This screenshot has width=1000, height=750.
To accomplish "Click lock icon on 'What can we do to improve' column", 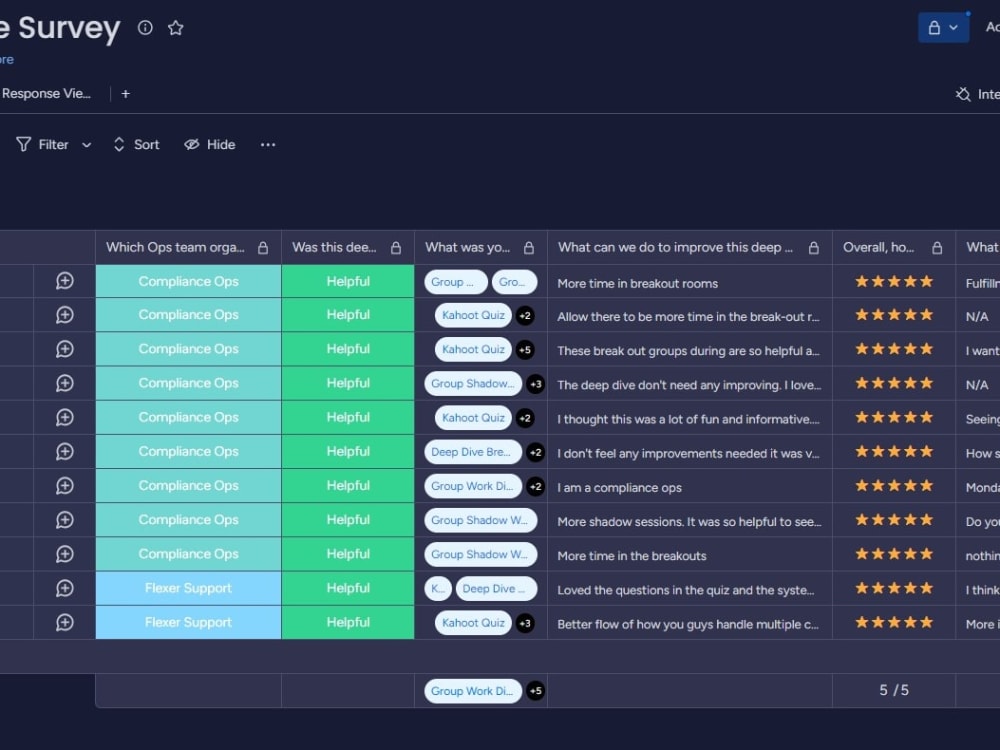I will (814, 248).
